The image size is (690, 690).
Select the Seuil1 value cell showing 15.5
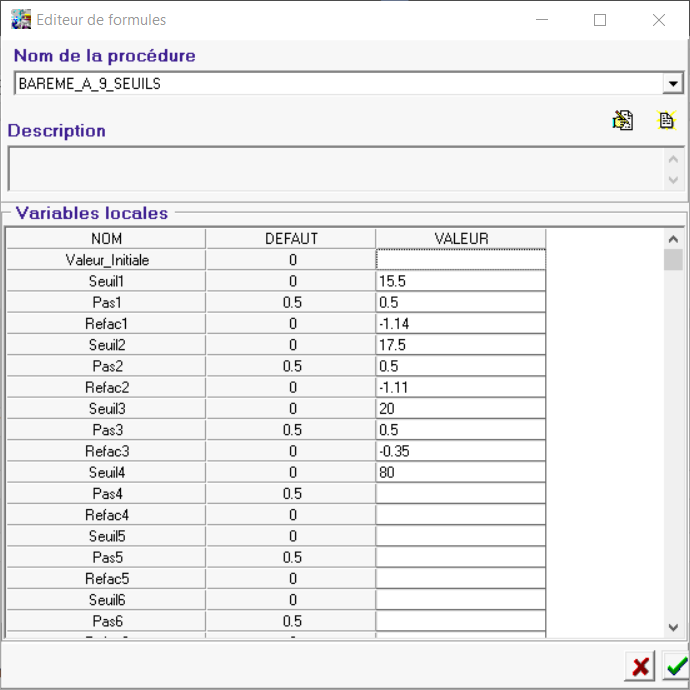pos(460,281)
